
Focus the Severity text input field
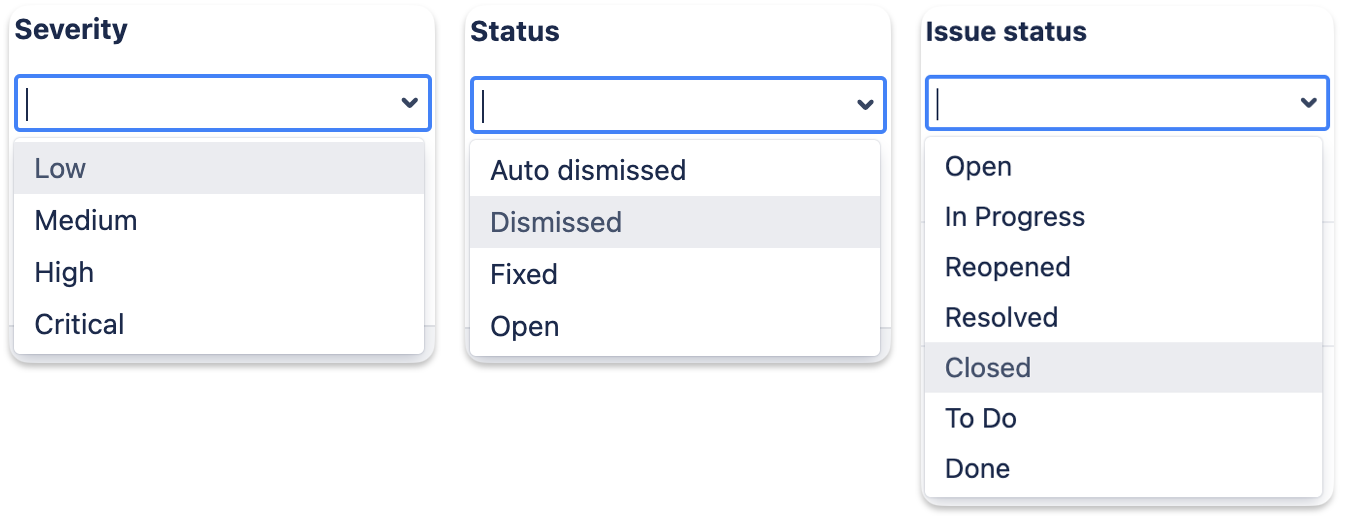tap(200, 103)
